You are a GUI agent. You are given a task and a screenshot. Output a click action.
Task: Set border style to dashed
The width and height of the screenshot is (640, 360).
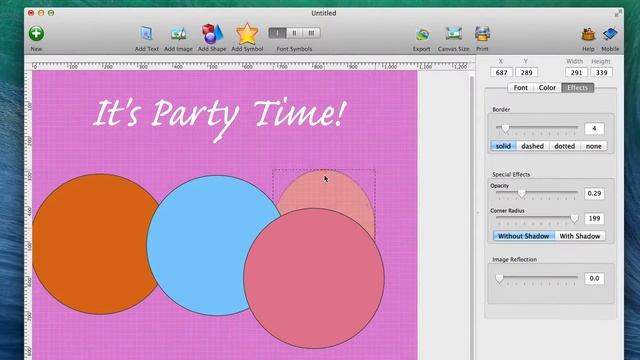pyautogui.click(x=533, y=146)
